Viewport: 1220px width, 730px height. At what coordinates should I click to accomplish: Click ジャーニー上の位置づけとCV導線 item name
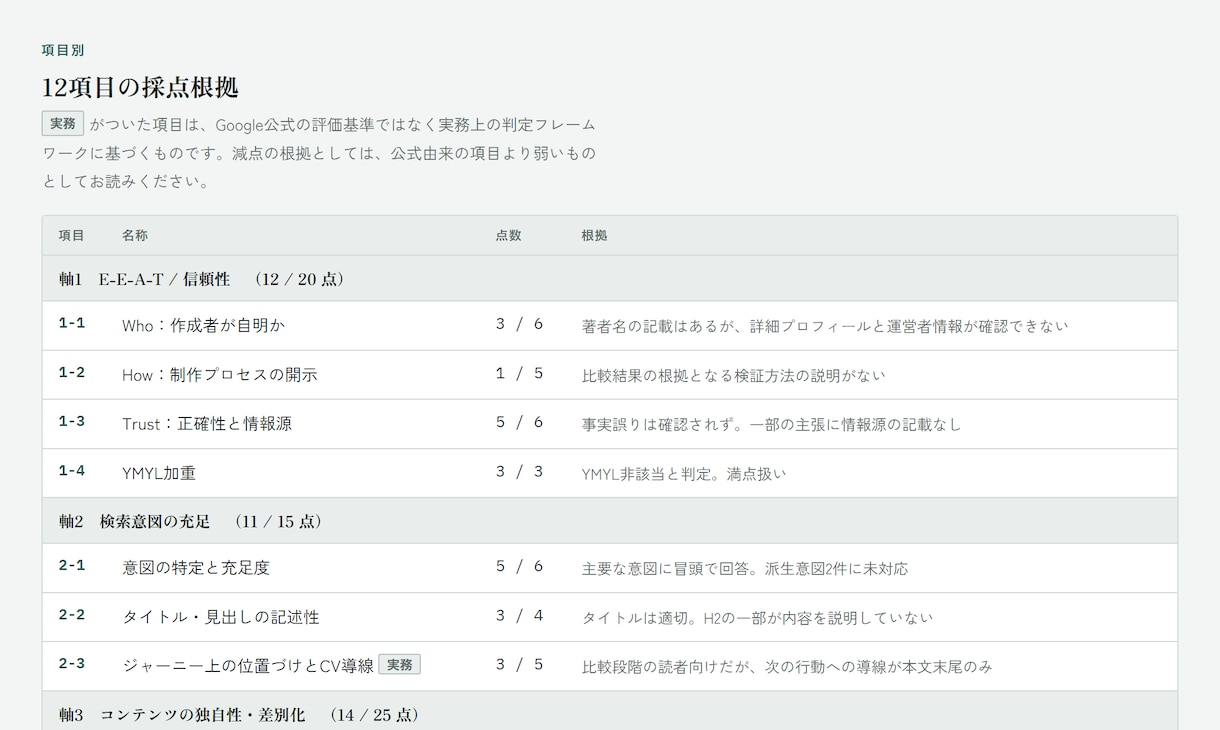[248, 666]
